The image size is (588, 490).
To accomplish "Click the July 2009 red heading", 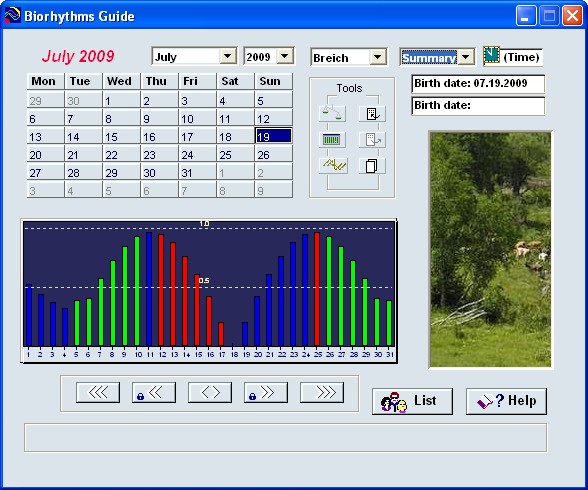I will (x=78, y=56).
